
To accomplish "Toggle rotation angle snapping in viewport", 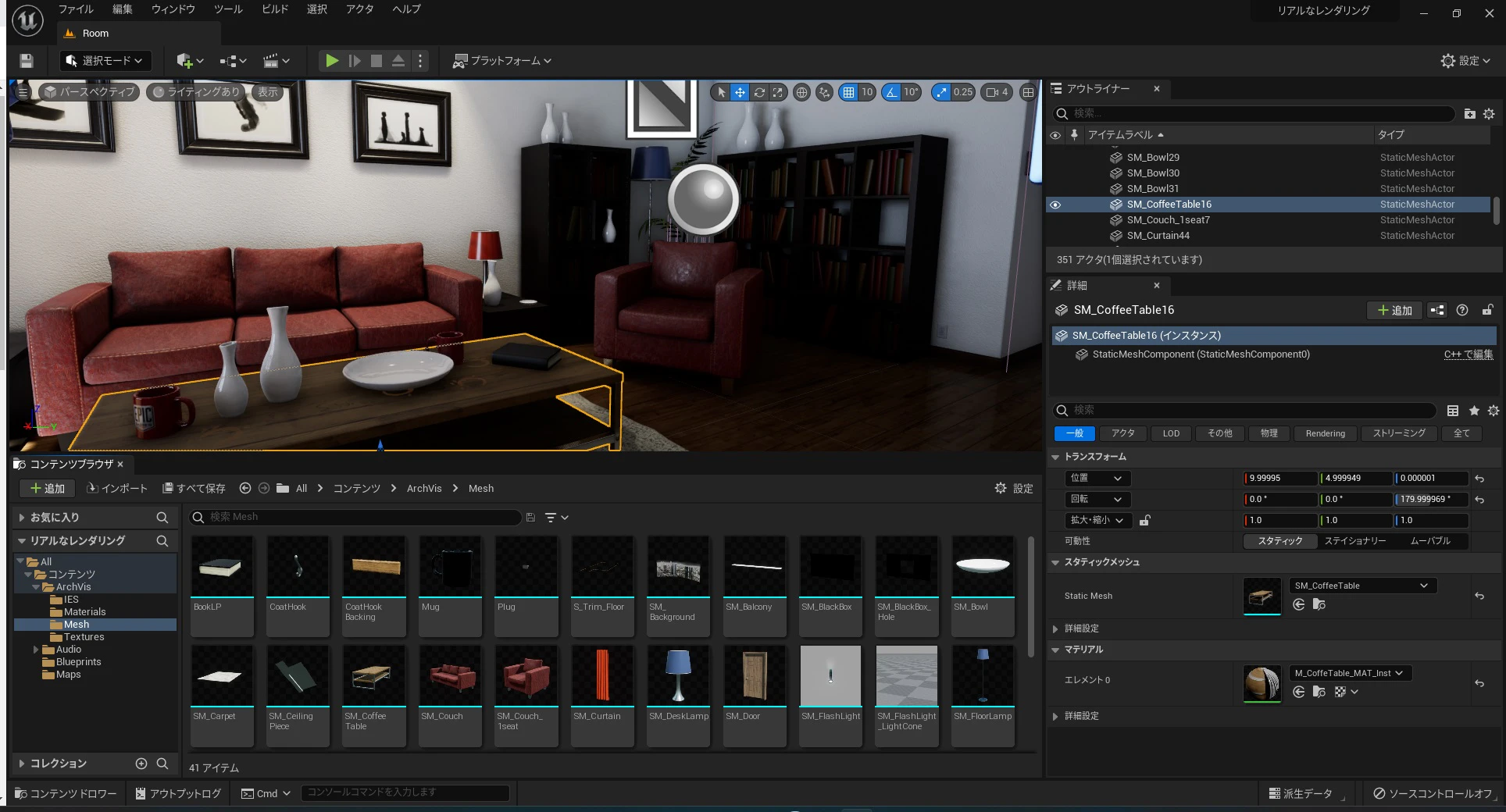I will tap(891, 92).
